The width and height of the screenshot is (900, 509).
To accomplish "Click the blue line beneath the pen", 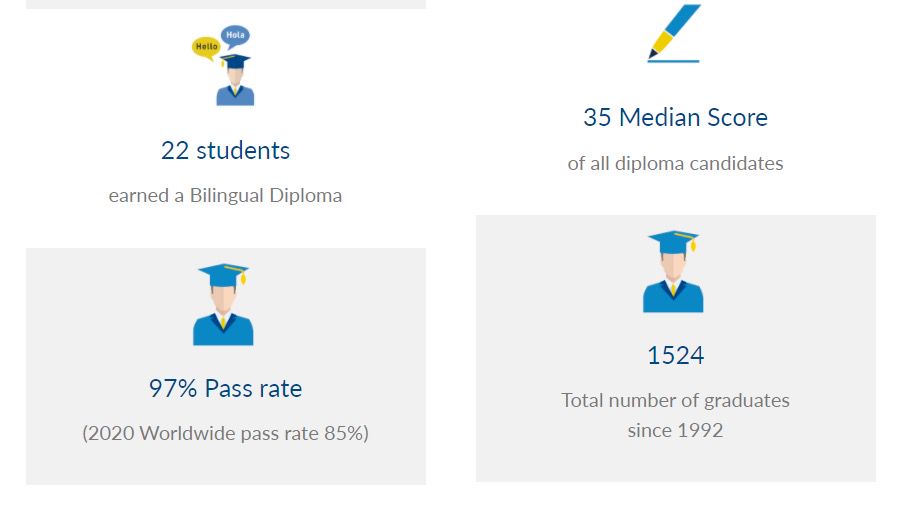I will [673, 62].
